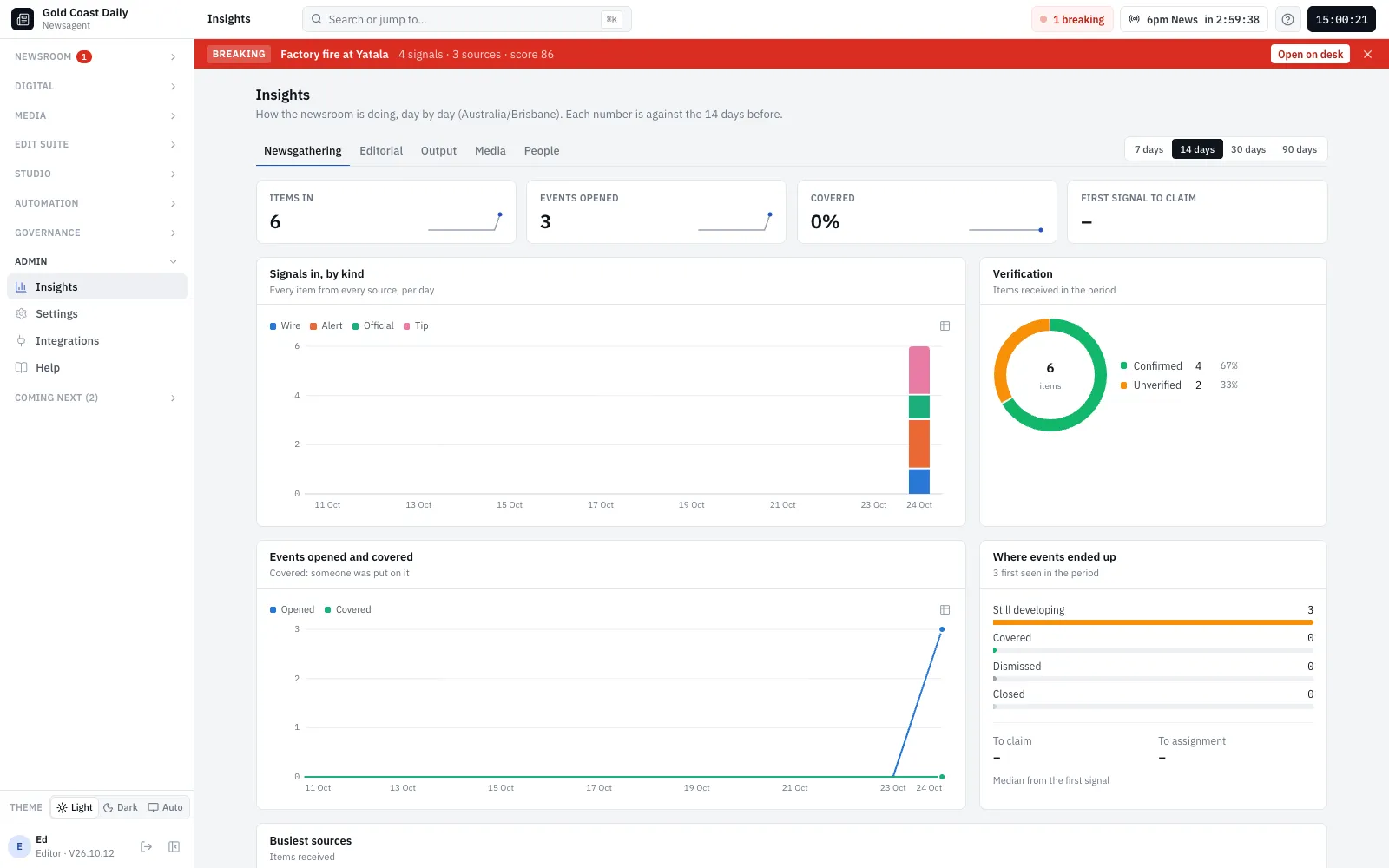Expand the Digital section

(96, 86)
